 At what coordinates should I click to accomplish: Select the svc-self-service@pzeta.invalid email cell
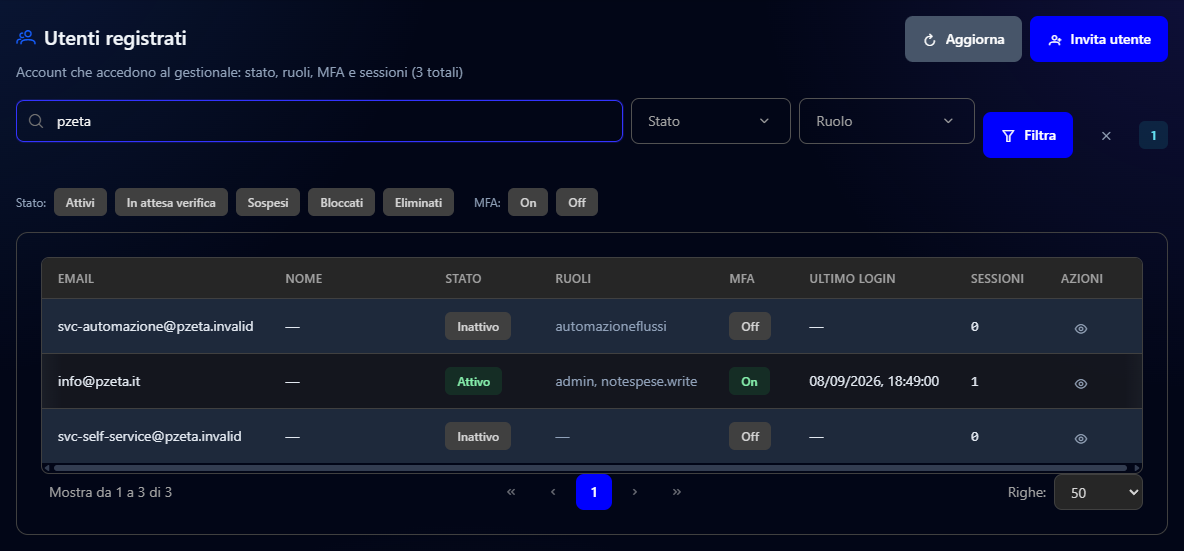pos(150,436)
